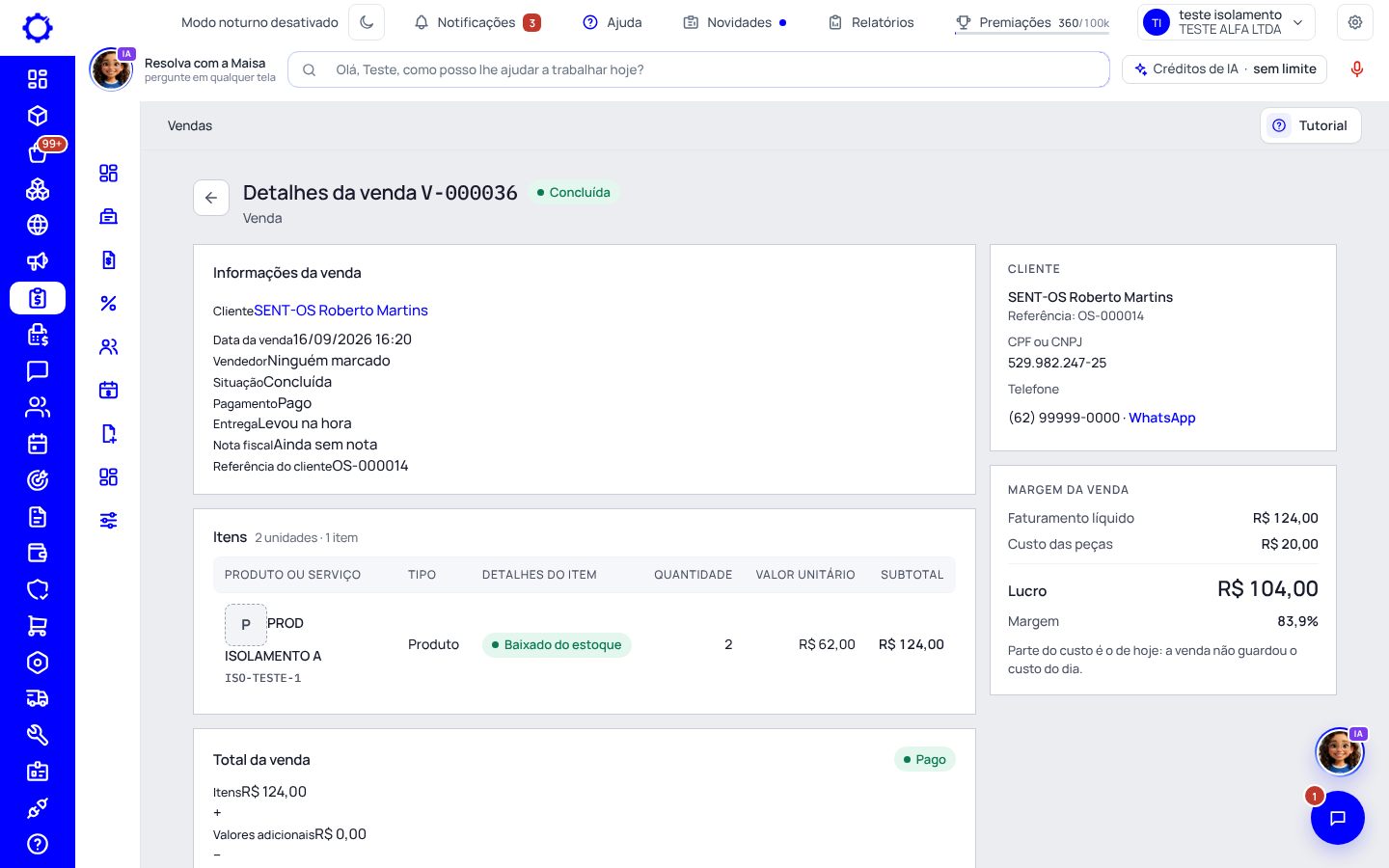The height and width of the screenshot is (868, 1389).
Task: Open the megaphone marketing icon
Action: click(x=38, y=261)
